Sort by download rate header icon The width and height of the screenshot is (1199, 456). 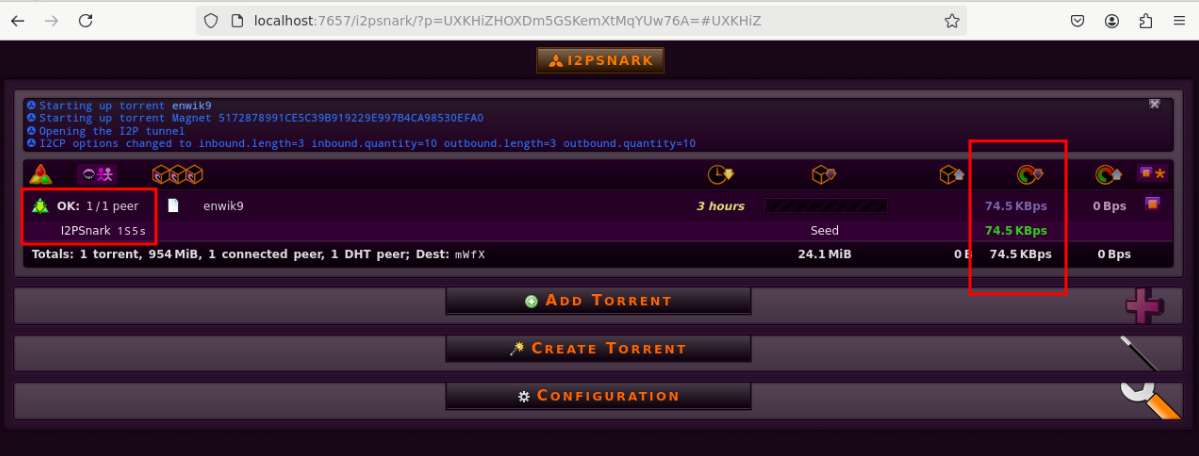tap(1029, 174)
